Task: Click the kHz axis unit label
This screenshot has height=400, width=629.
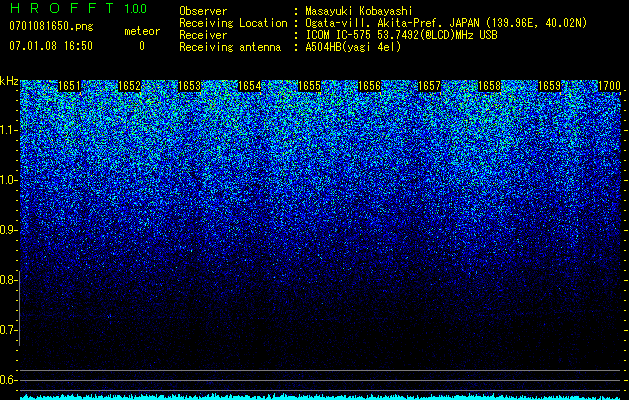Action: [9, 81]
